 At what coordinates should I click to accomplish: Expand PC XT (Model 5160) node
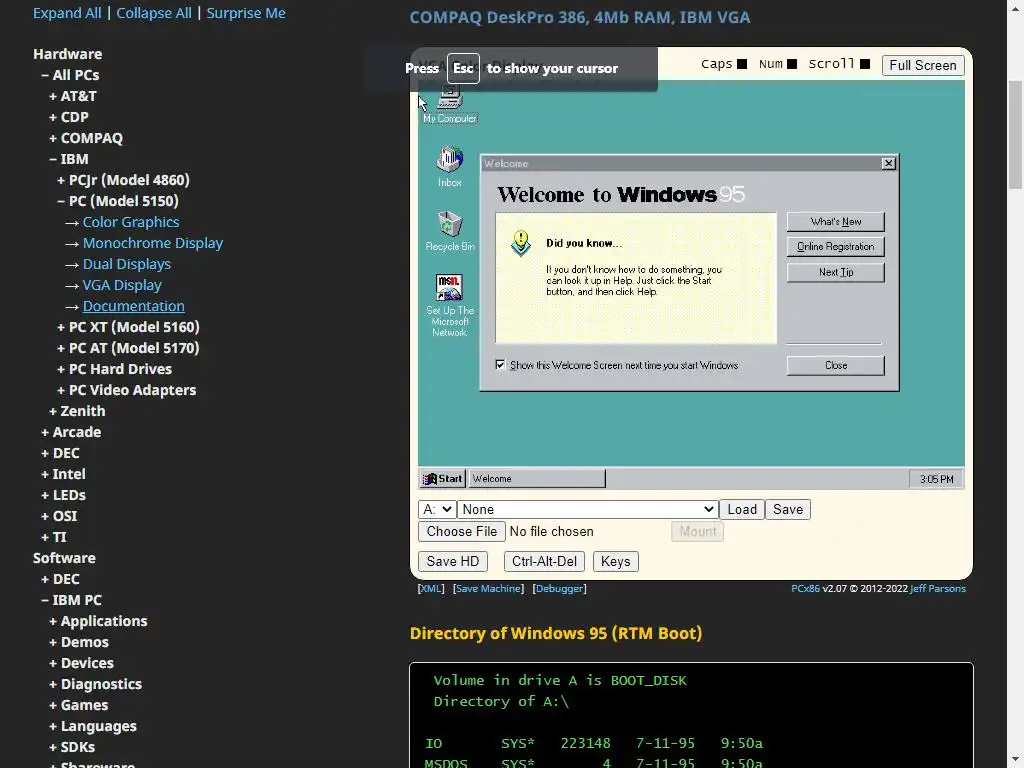pyautogui.click(x=128, y=327)
